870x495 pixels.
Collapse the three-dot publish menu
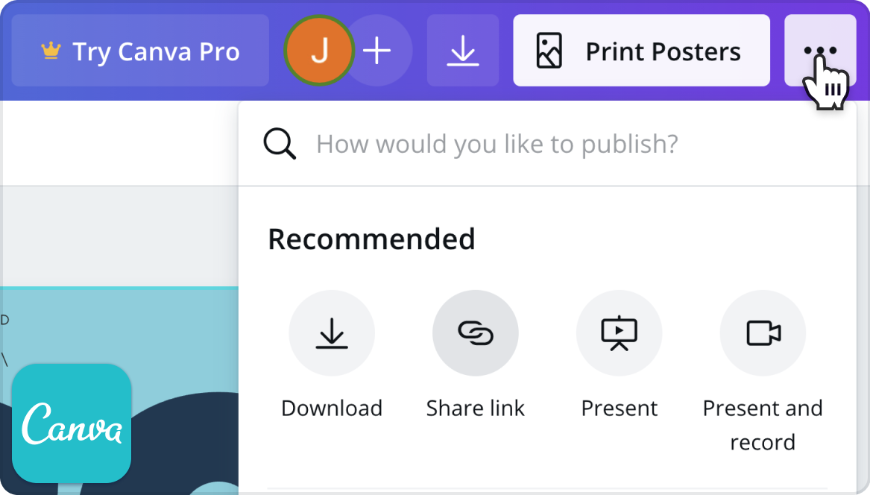(x=820, y=51)
